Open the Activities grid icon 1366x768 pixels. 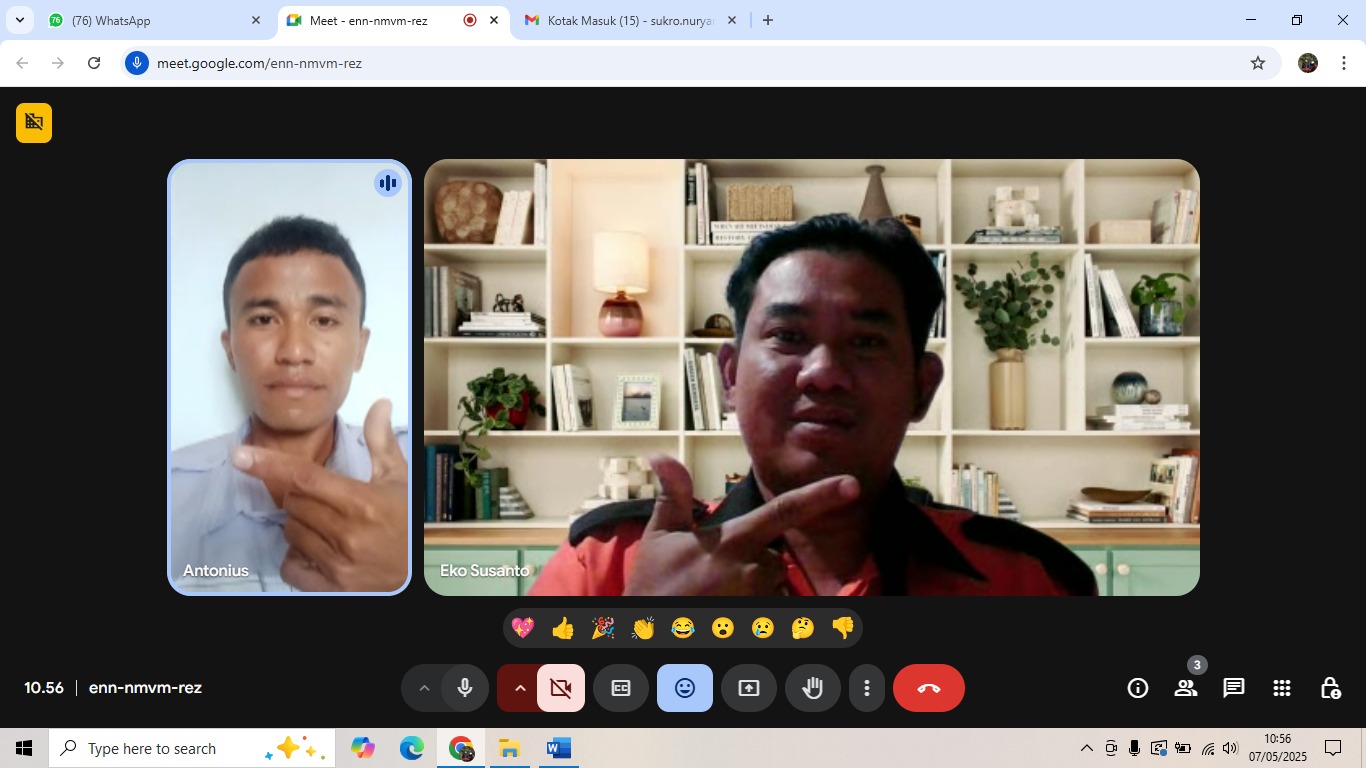click(1282, 688)
